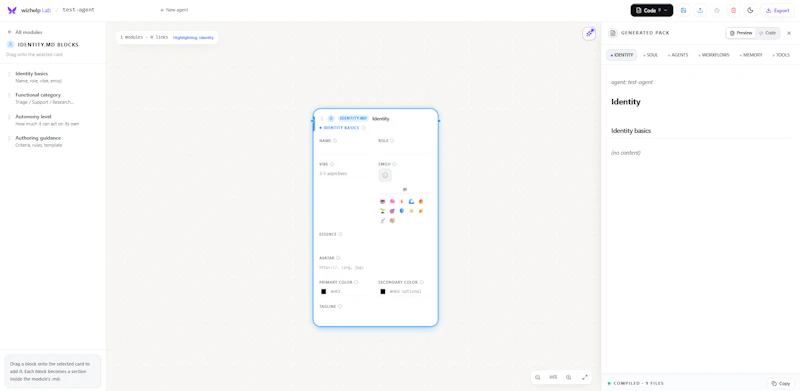Pick the fire emoji in emoji grid

(421, 201)
